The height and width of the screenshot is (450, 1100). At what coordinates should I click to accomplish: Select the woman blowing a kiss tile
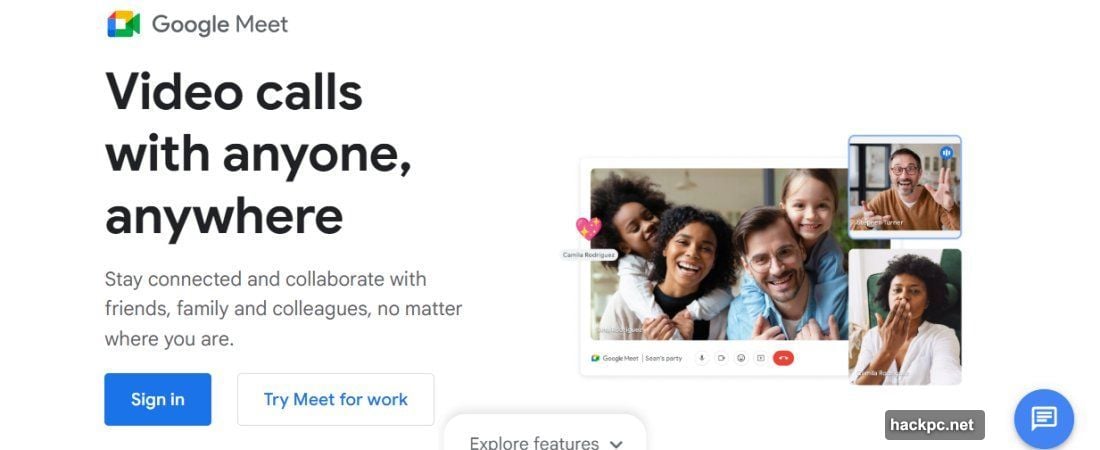905,317
